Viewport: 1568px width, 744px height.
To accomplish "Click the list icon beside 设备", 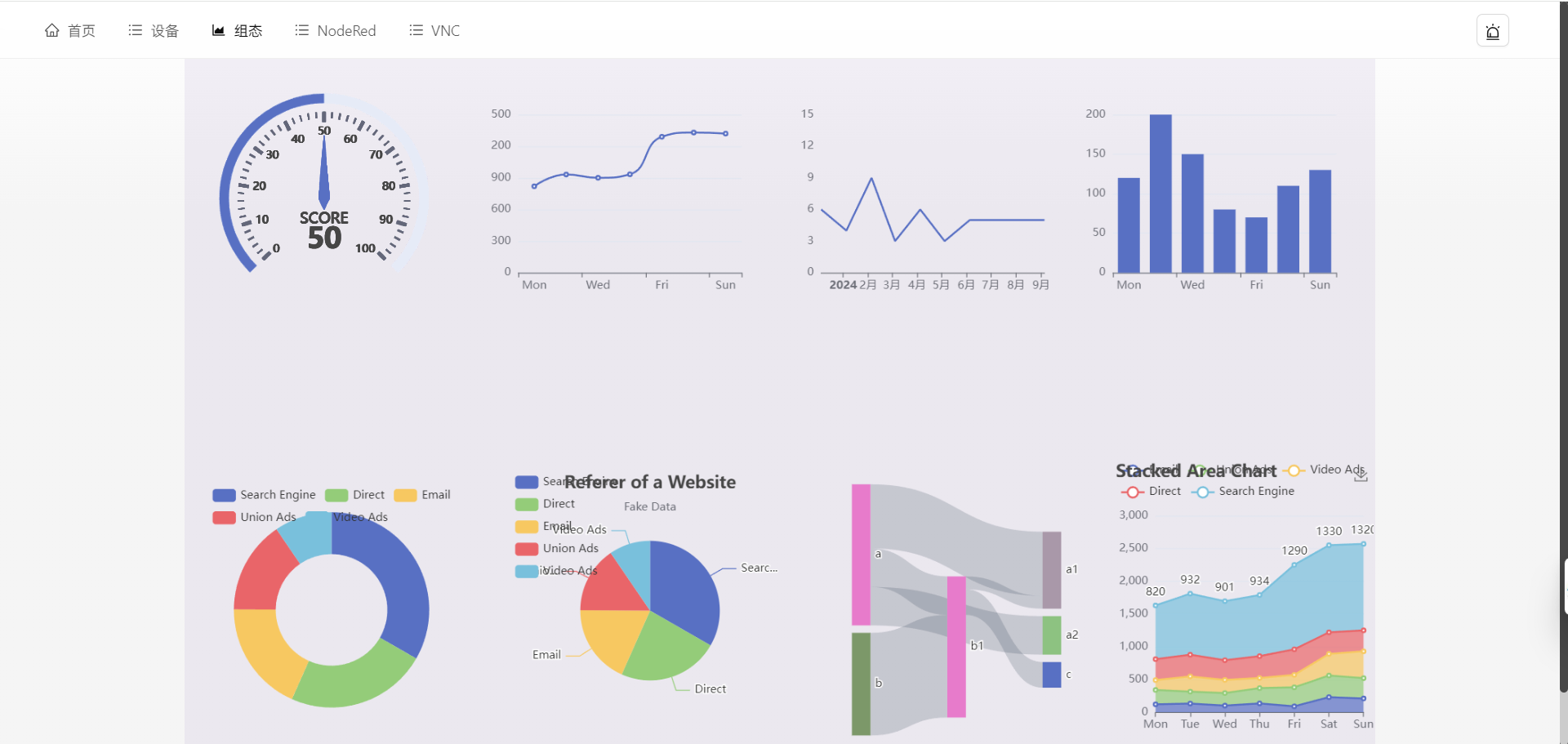I will point(136,30).
